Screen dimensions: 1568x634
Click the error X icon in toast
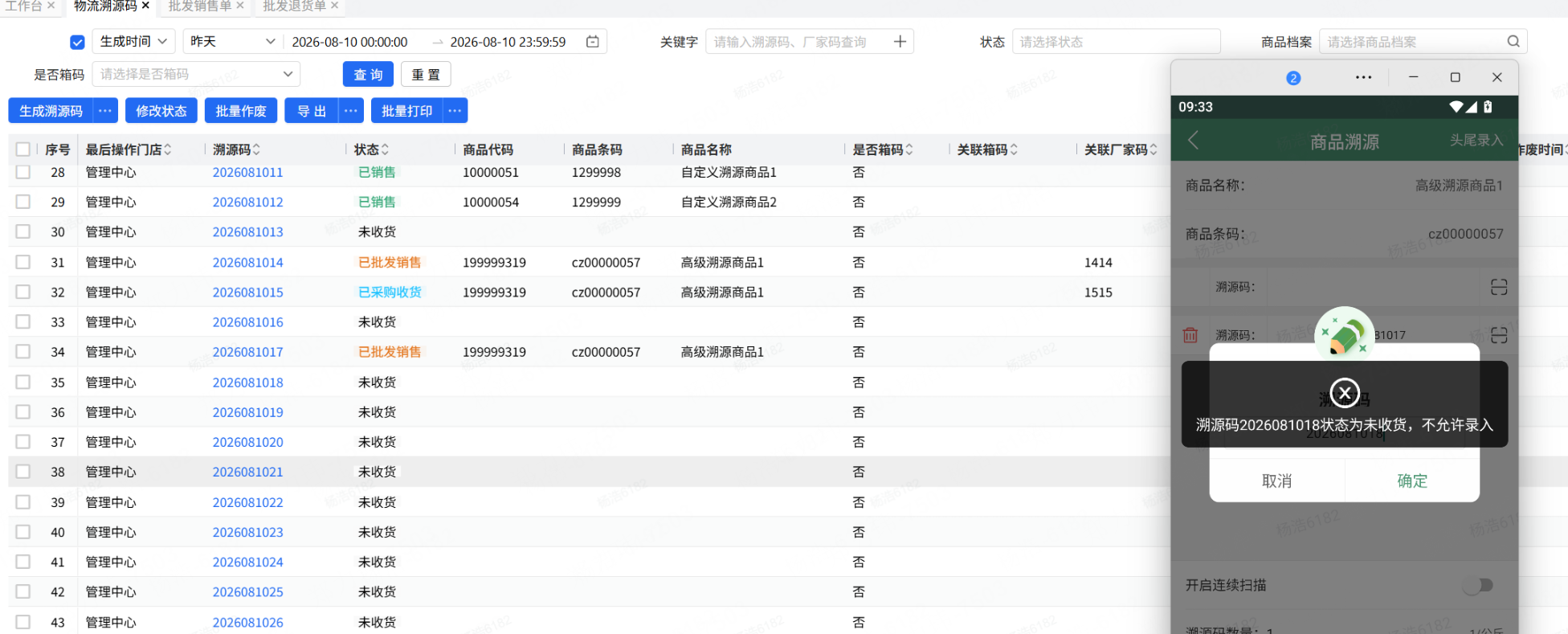coord(1345,393)
